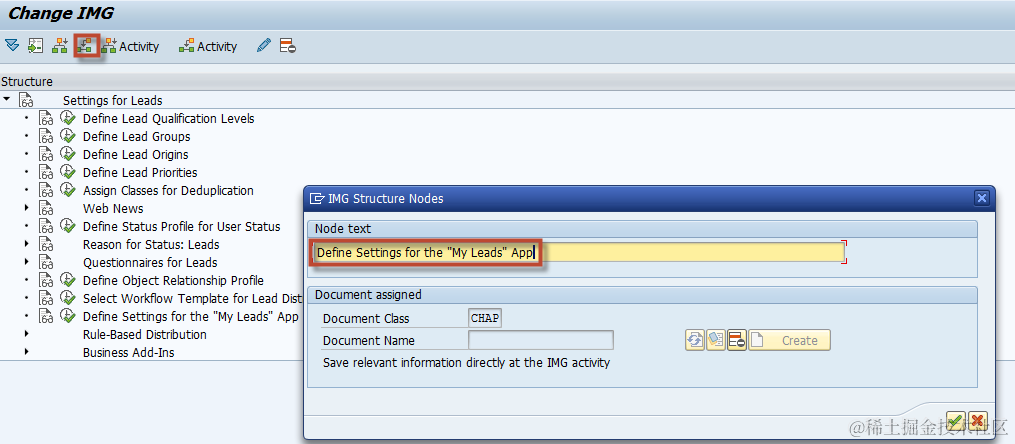Click the Expand Subtree double-arrow toolbar icon
This screenshot has height=444, width=1015.
tap(12, 46)
